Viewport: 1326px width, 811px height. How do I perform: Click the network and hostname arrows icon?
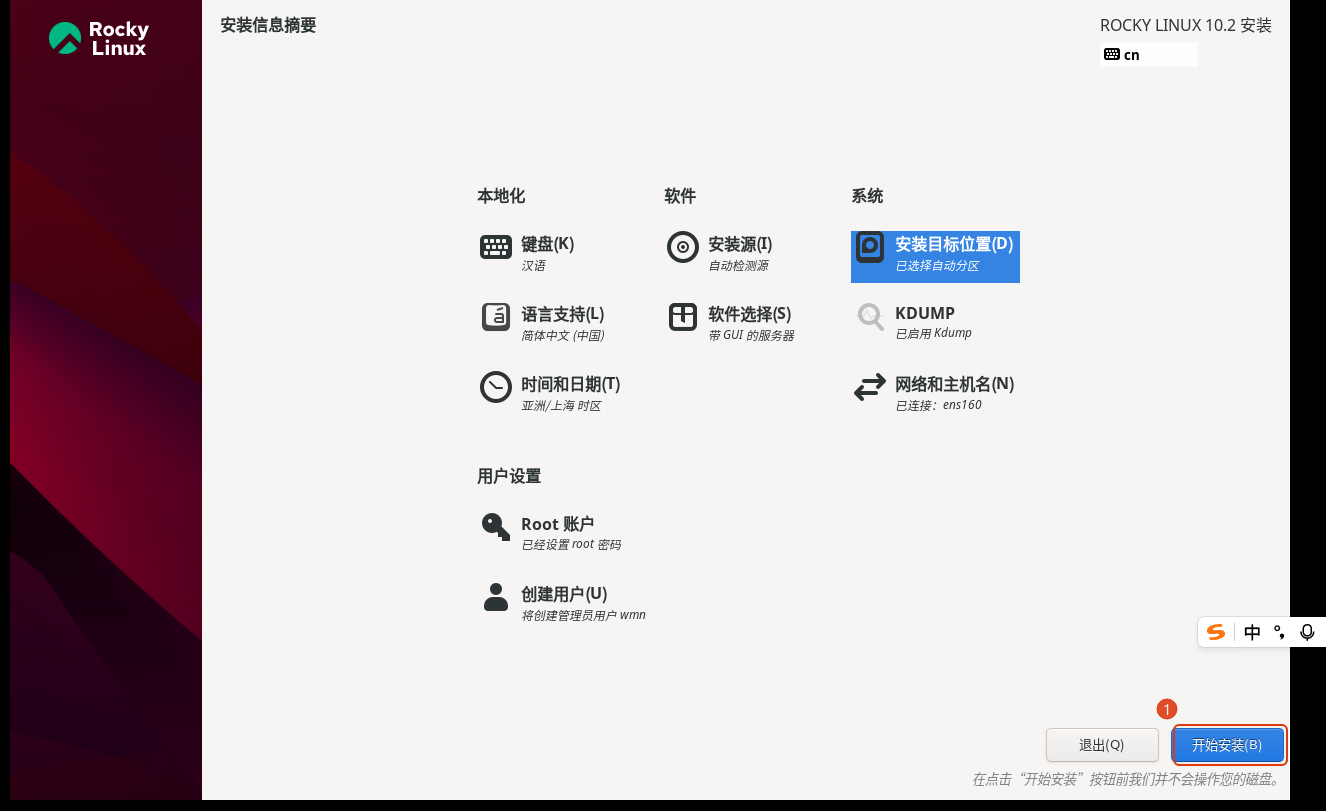point(870,387)
